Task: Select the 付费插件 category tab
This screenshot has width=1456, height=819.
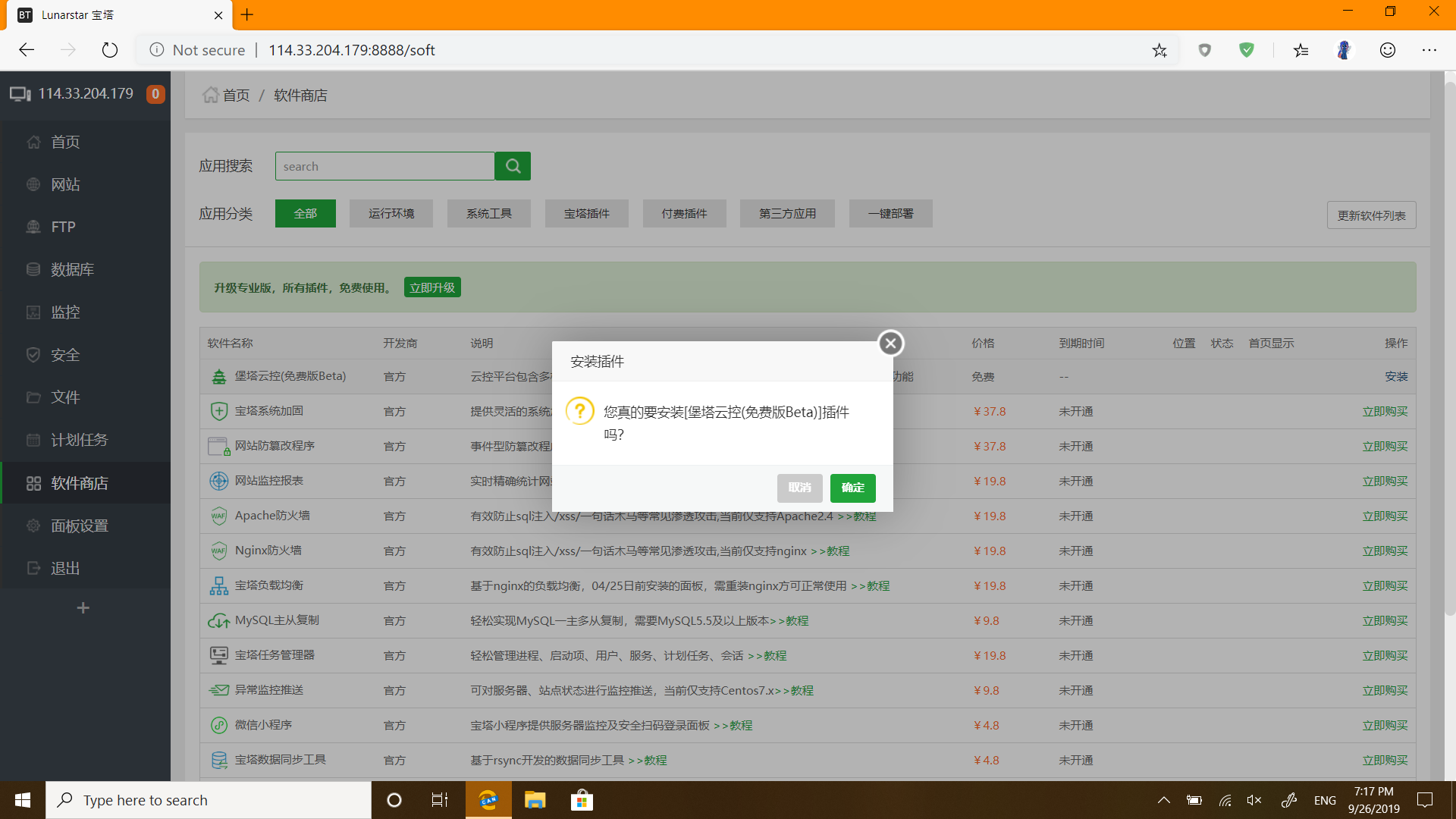Action: pyautogui.click(x=685, y=214)
